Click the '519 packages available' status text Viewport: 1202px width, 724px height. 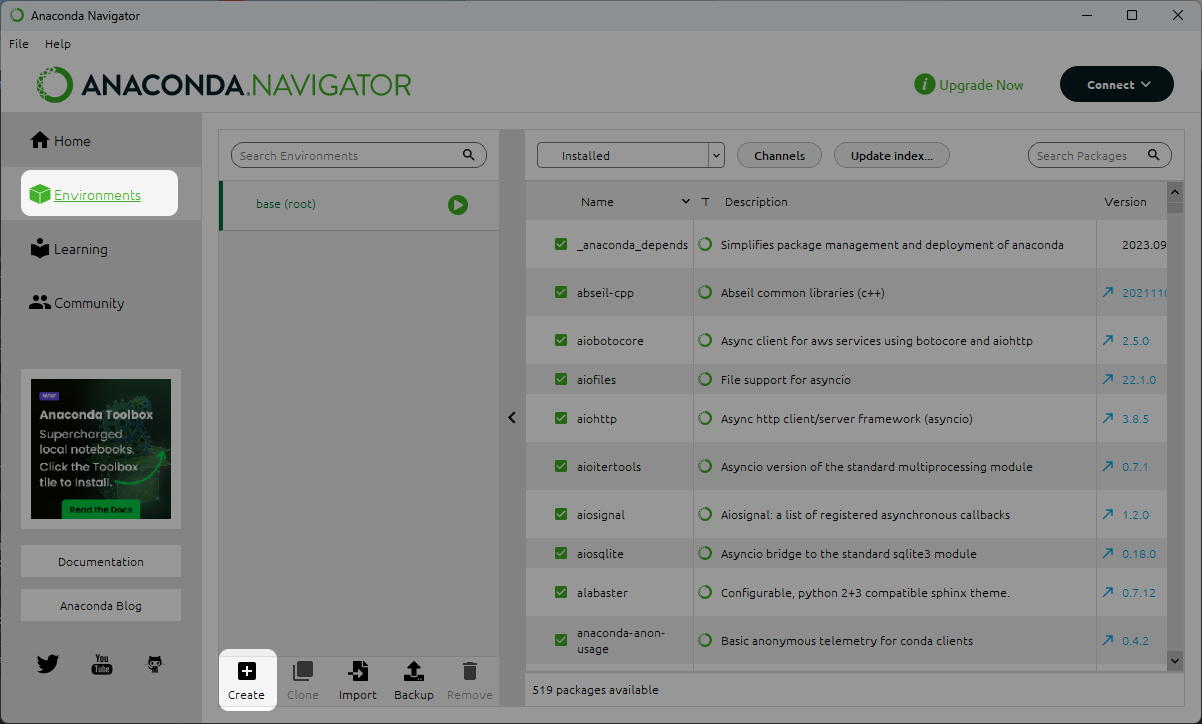coord(596,690)
